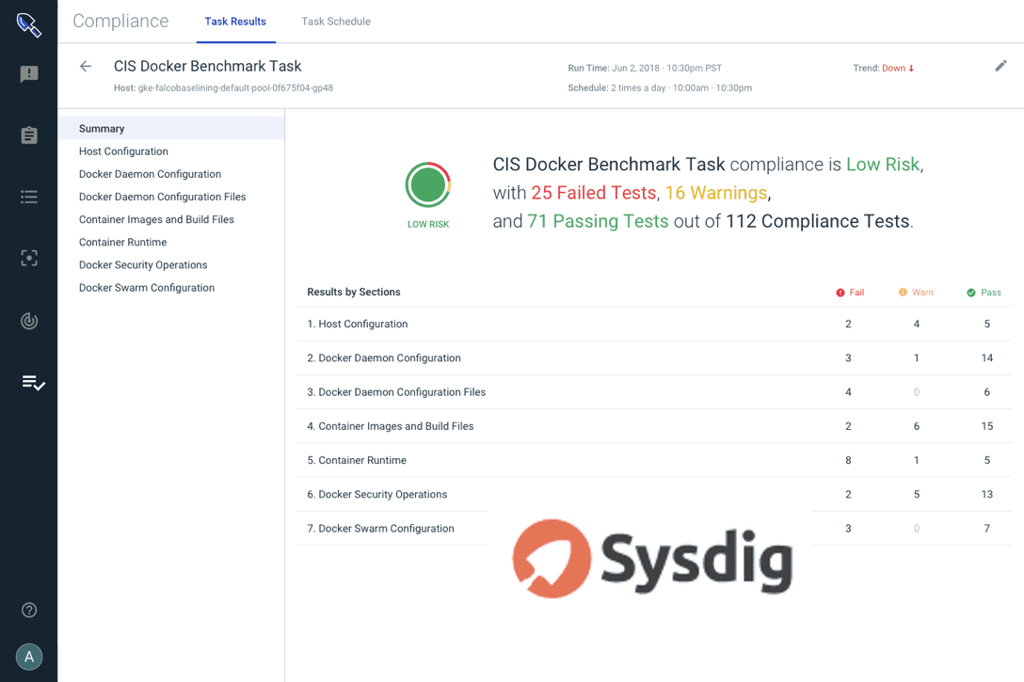The height and width of the screenshot is (682, 1024).
Task: Select Host Configuration in the section list
Action: coord(171,151)
